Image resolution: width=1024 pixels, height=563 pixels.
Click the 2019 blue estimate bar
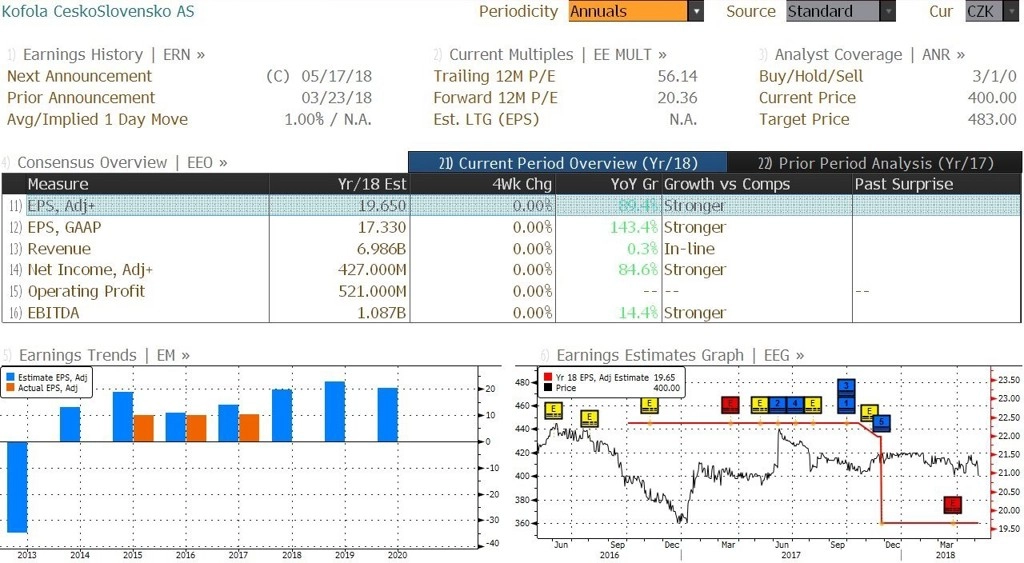pos(335,411)
